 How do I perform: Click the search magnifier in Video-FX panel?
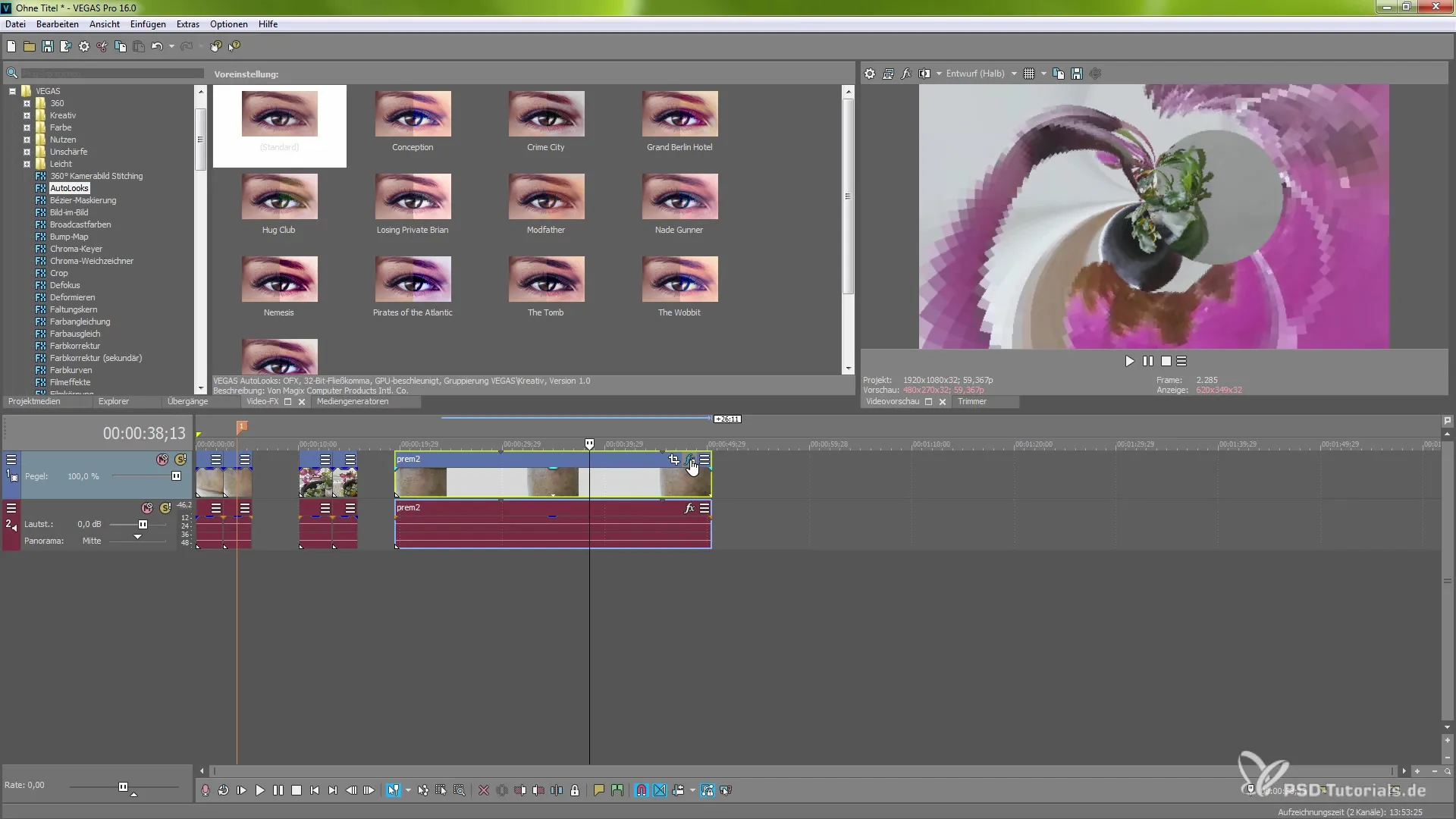coord(12,74)
